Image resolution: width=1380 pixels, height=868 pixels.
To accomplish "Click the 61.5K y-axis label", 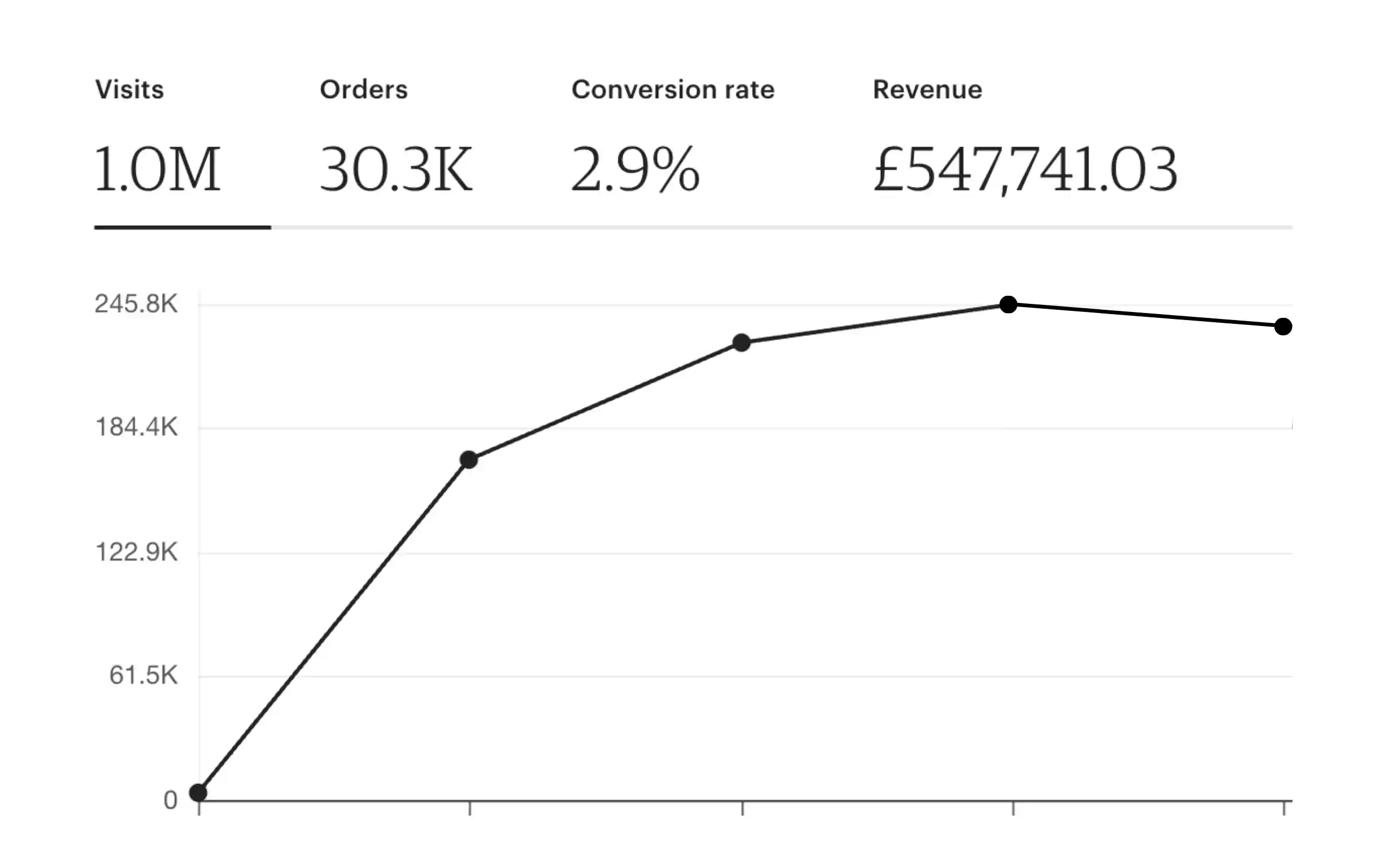I will coord(143,676).
